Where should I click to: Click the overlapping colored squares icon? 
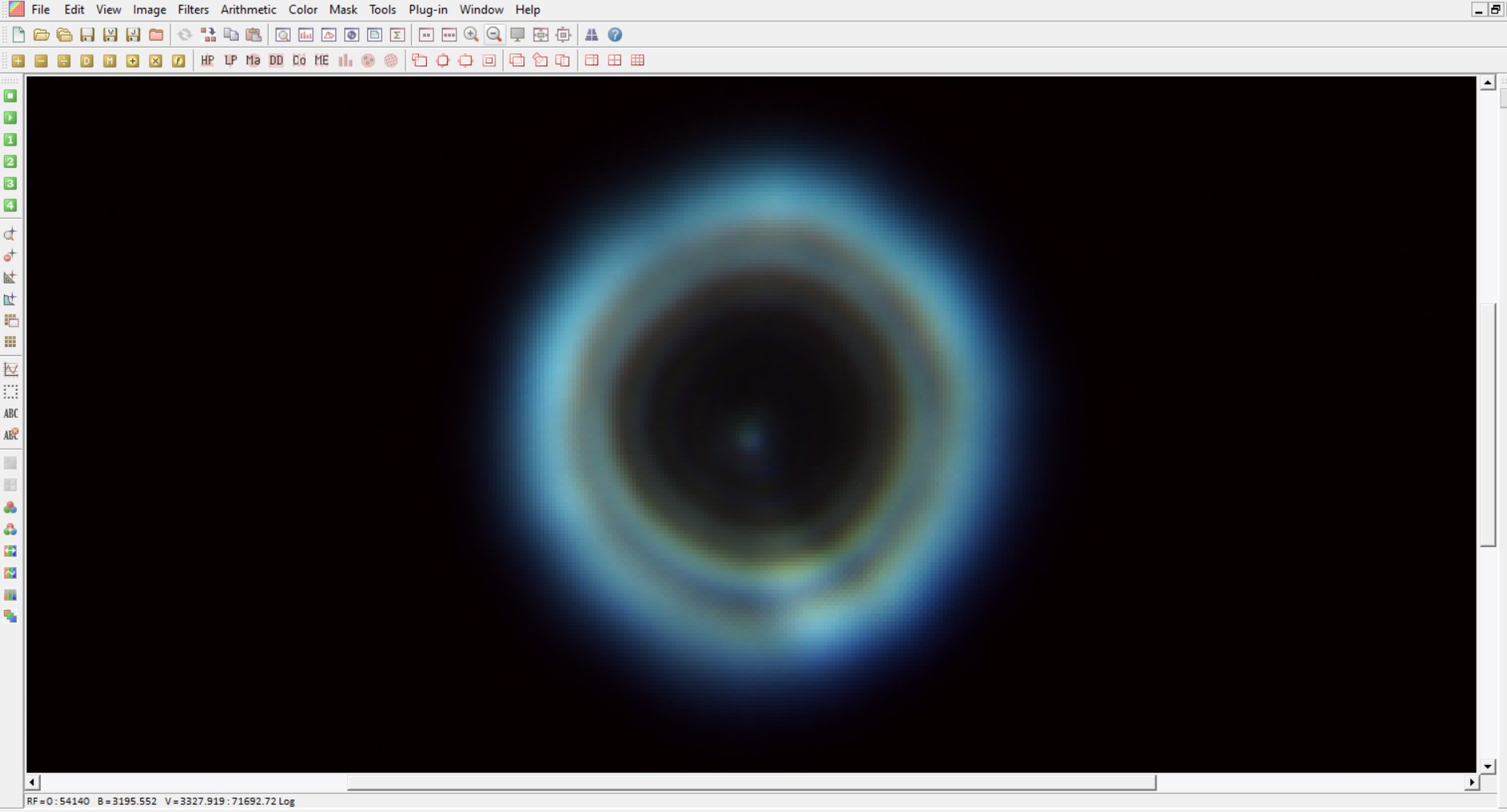pos(10,616)
